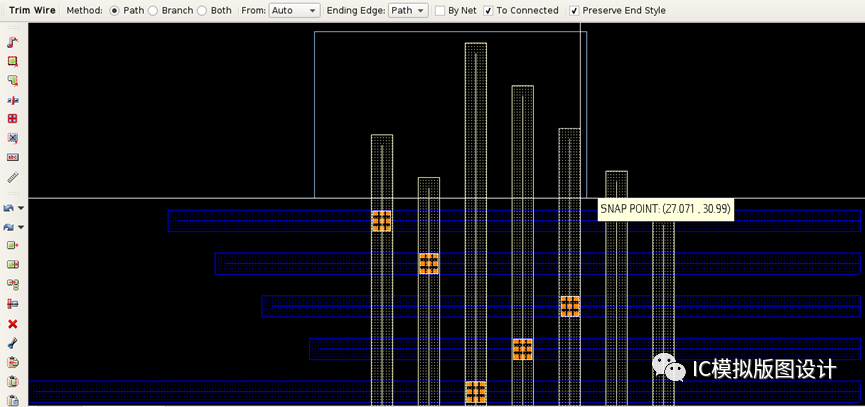Undo the last edit
This screenshot has width=865, height=407.
9,208
